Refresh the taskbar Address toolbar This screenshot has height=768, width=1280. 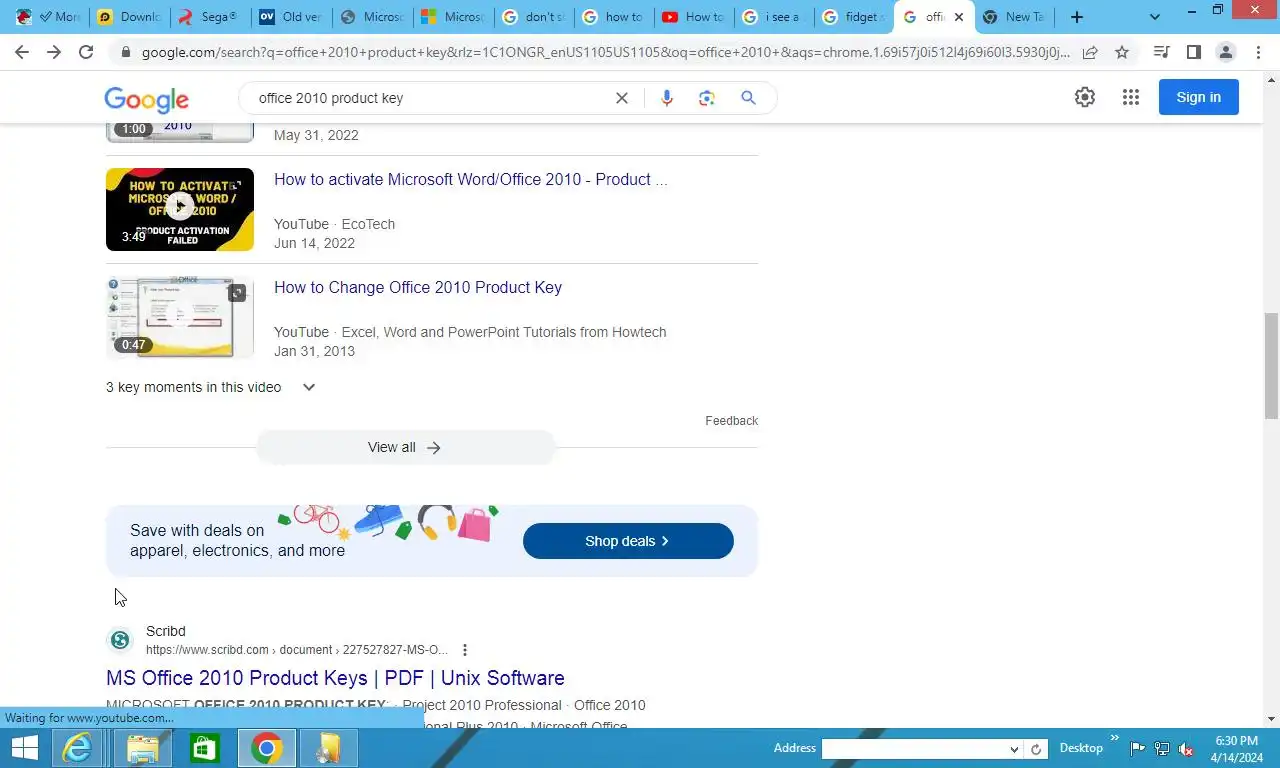coord(1036,749)
